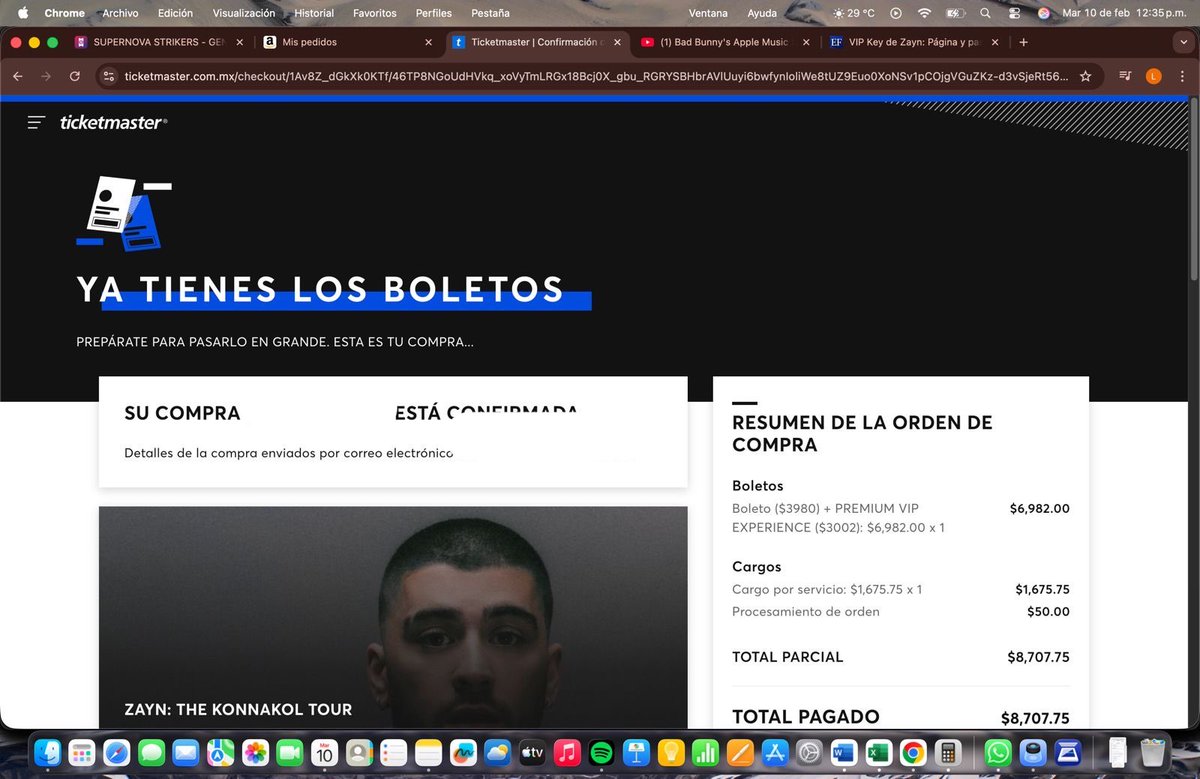Open Safari from the dock
The height and width of the screenshot is (779, 1200).
click(x=118, y=752)
